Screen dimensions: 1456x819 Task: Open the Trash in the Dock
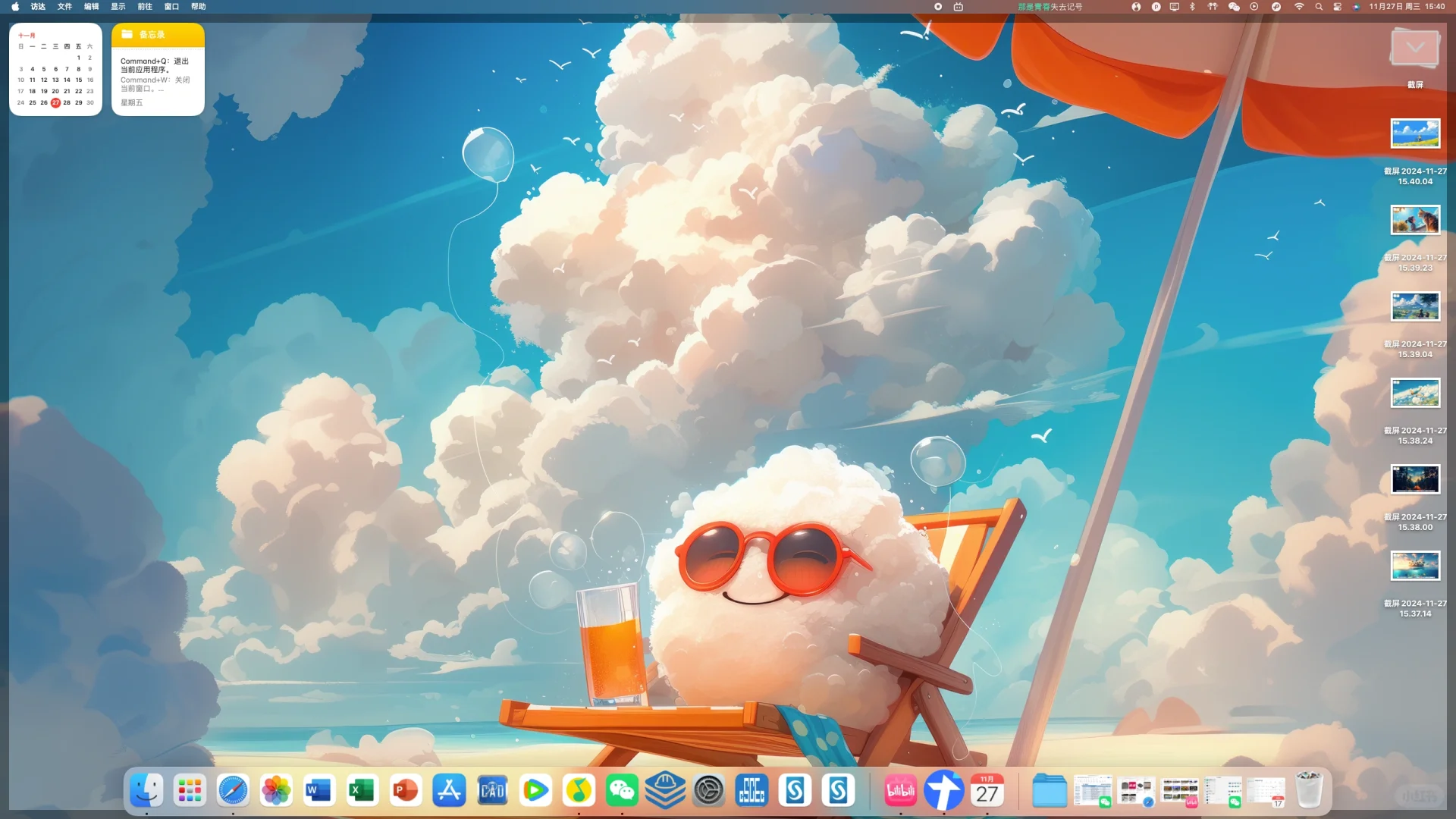(x=1309, y=791)
